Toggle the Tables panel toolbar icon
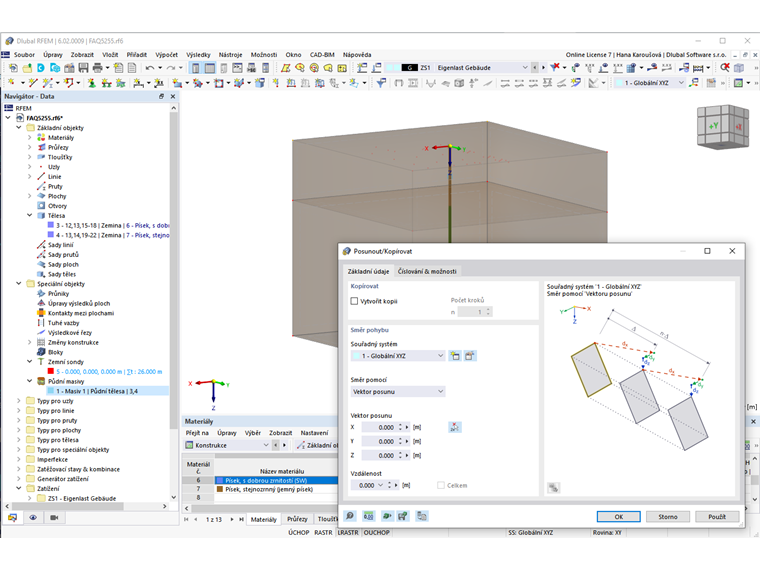760x570 pixels. (210, 68)
